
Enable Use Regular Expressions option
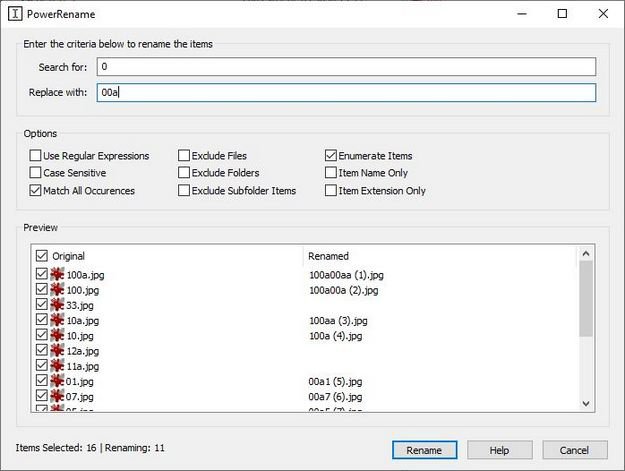pos(36,156)
